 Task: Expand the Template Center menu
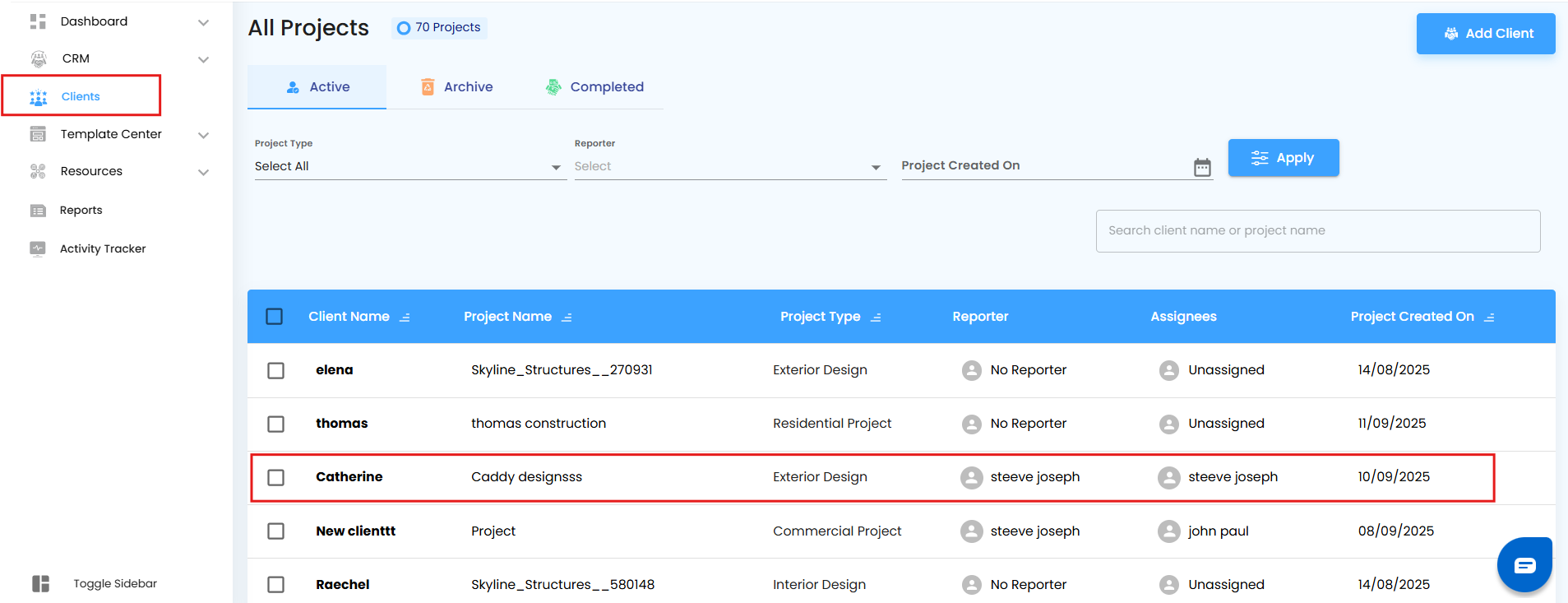203,135
